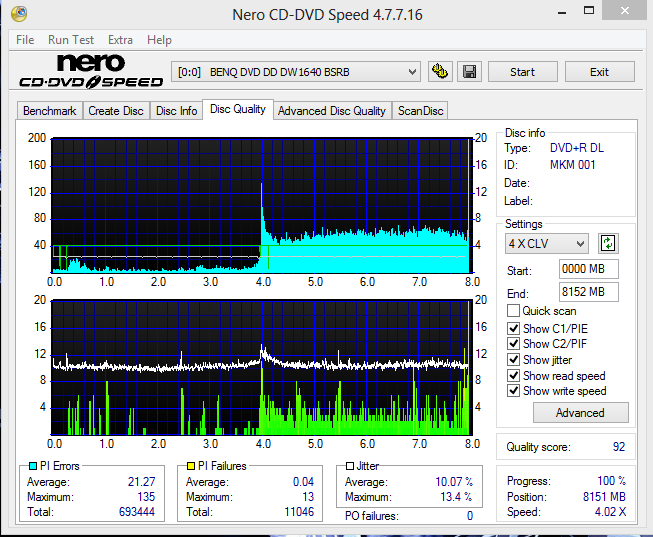Switch to the ScanDisc tab
The image size is (653, 537).
[x=420, y=111]
